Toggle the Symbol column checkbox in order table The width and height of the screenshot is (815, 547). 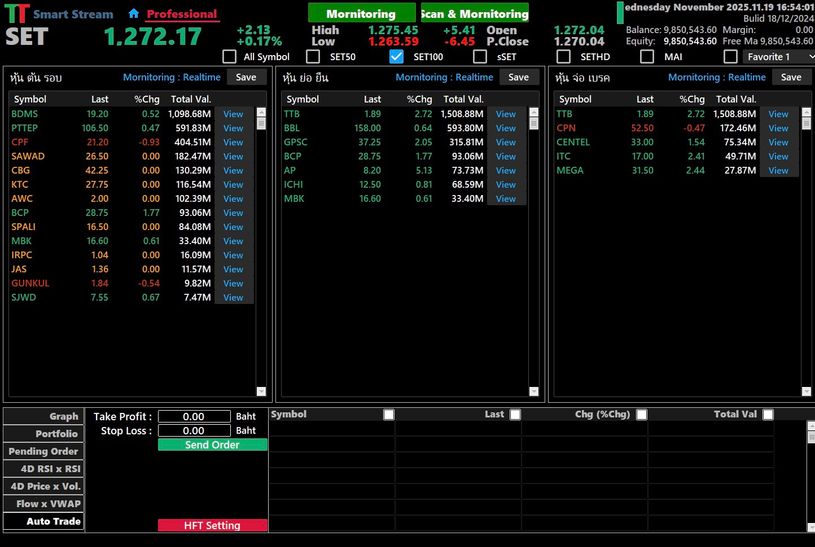tap(389, 414)
